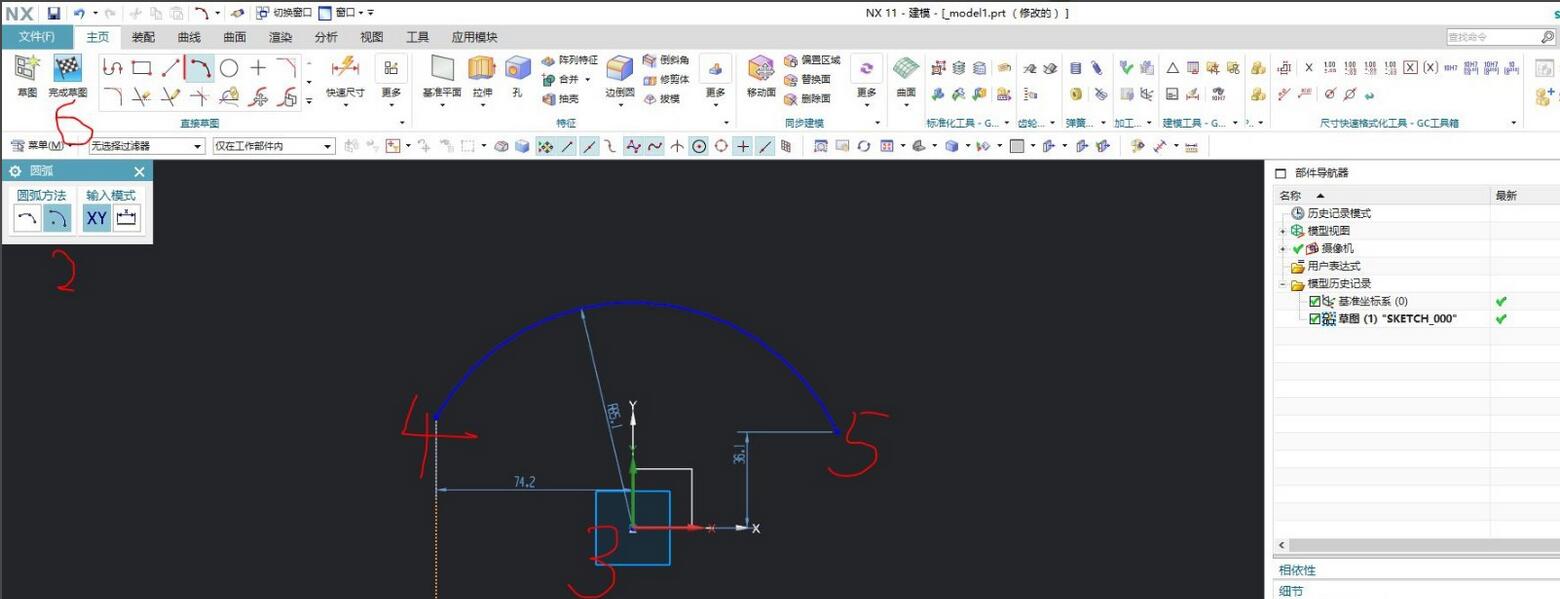Select the Point (plus) sketch tool

tap(258, 68)
